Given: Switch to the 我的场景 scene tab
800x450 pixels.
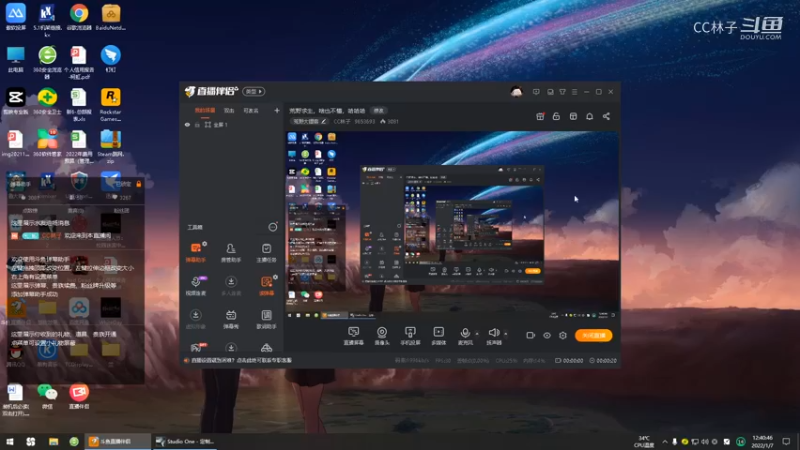Looking at the screenshot, I should point(205,111).
